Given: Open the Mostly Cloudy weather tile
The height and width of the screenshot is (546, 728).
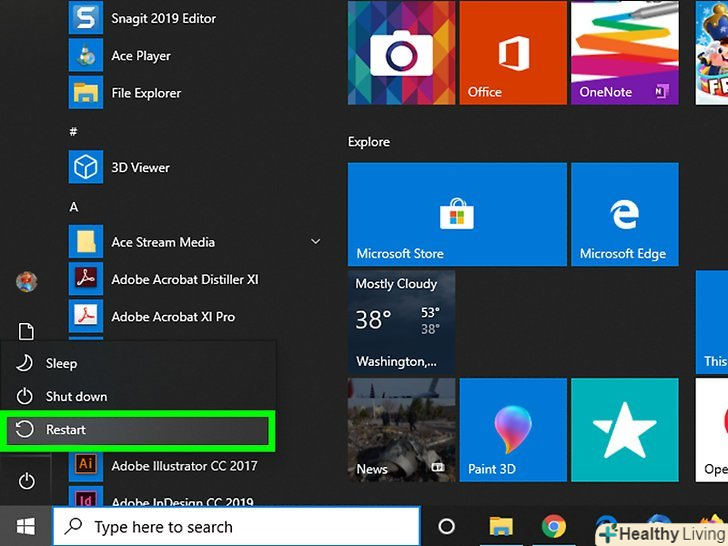Looking at the screenshot, I should (401, 321).
